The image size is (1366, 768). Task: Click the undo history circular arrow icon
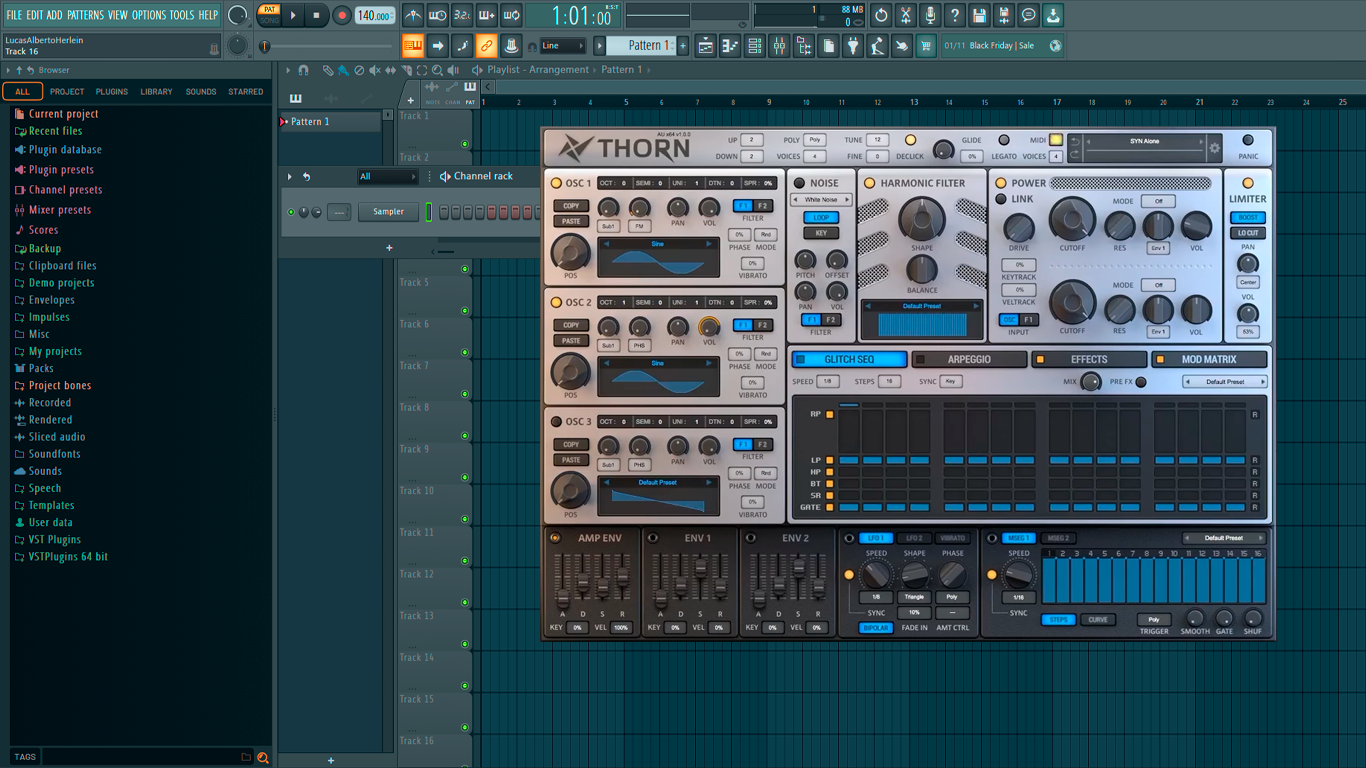click(881, 15)
